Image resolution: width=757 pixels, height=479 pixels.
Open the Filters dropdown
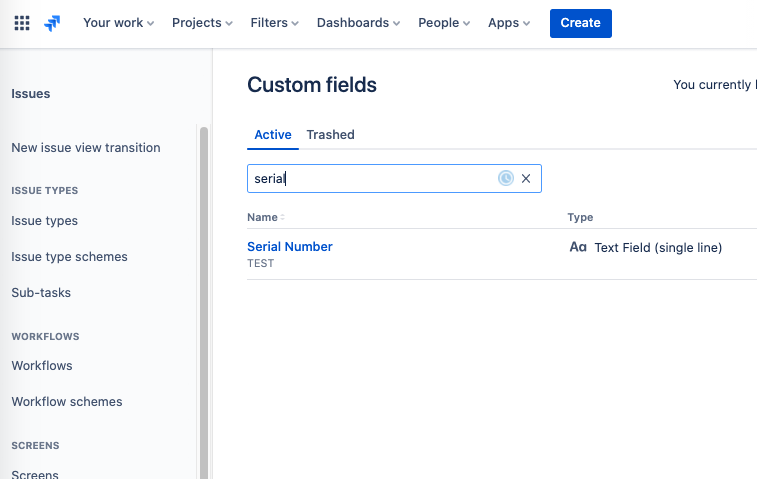click(275, 23)
